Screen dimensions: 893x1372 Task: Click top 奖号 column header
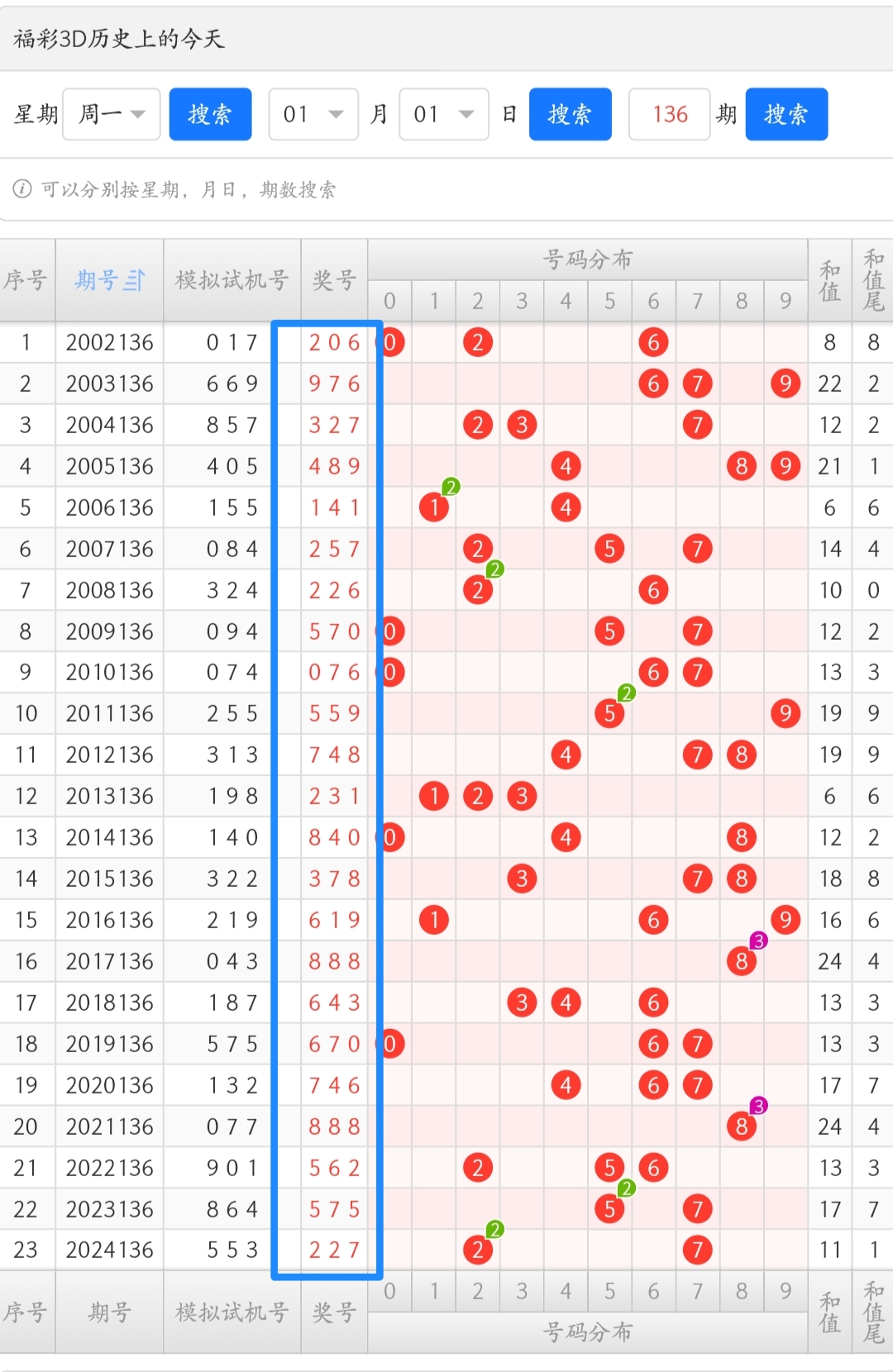(334, 281)
